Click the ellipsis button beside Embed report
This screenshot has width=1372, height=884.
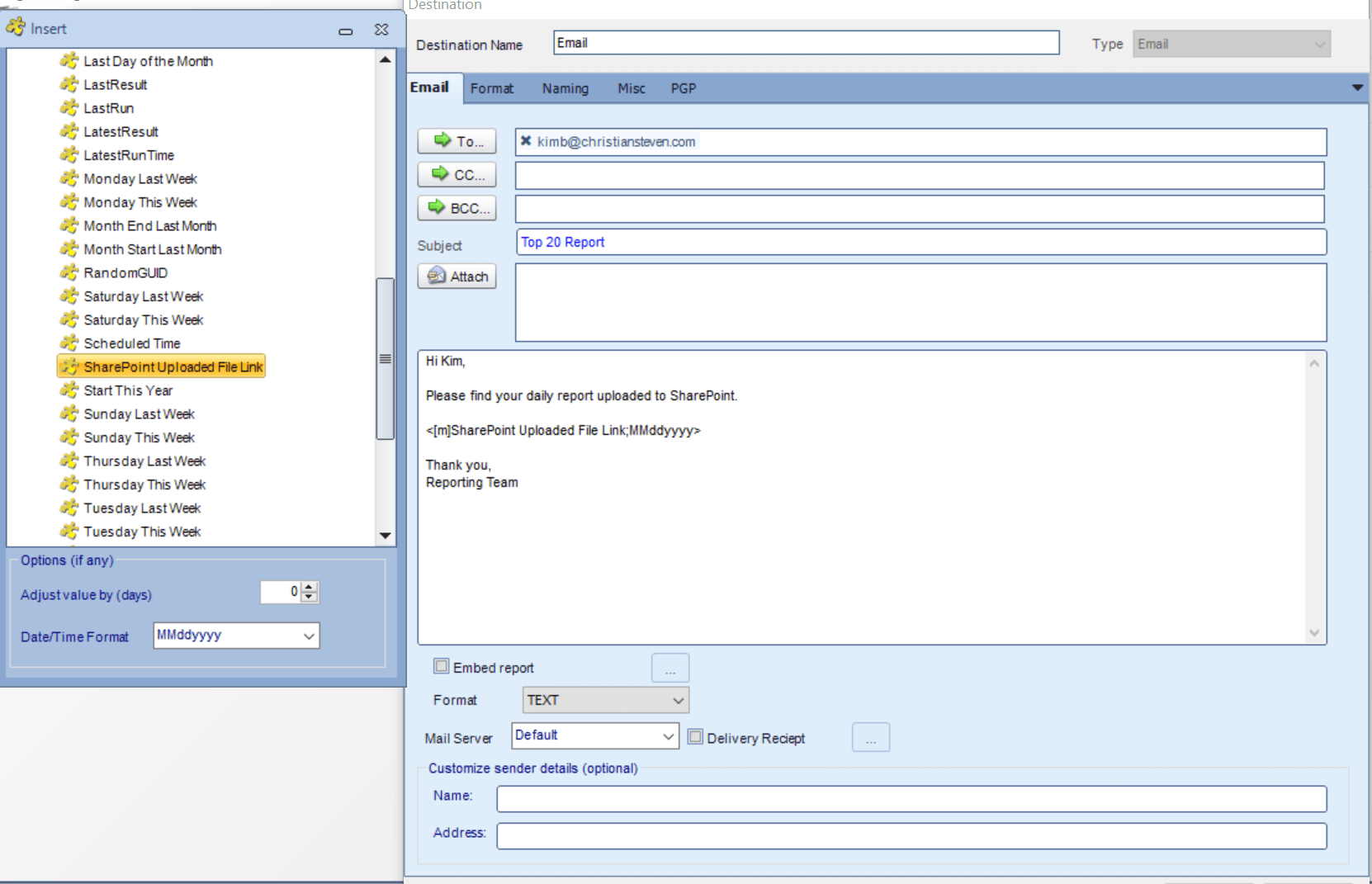pyautogui.click(x=670, y=668)
